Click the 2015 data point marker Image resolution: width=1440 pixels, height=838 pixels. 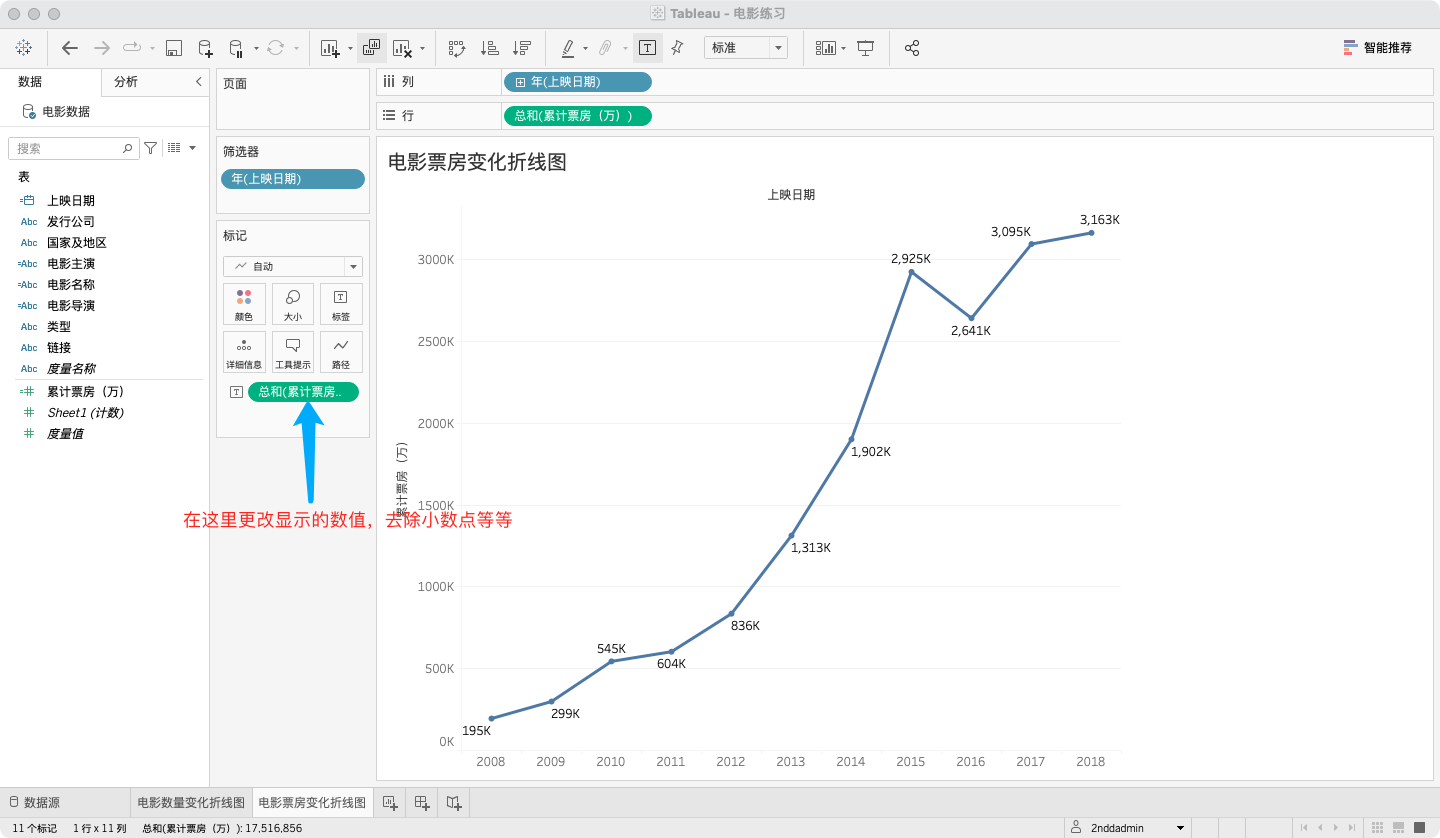coord(911,272)
